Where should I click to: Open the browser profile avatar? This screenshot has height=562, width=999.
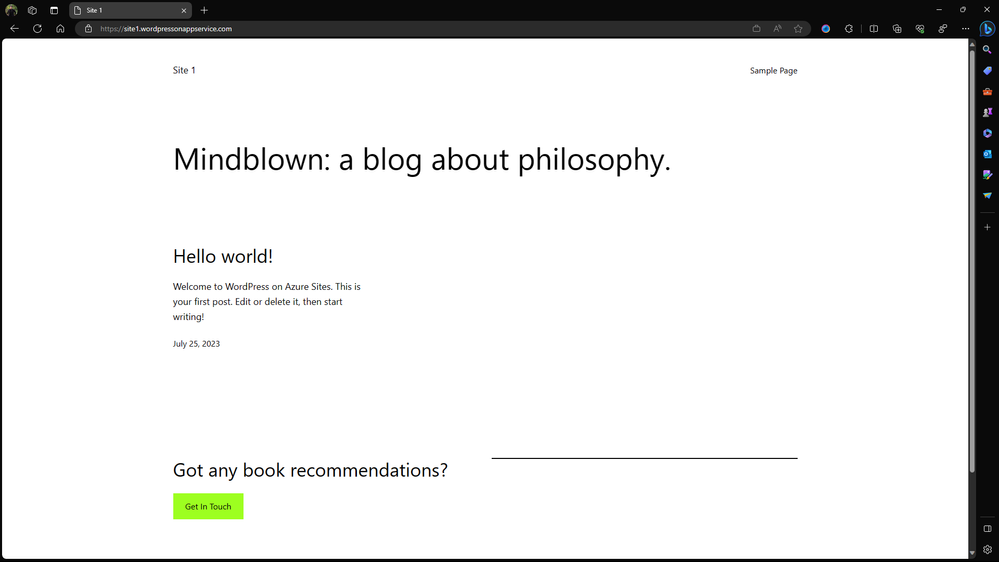pos(11,10)
